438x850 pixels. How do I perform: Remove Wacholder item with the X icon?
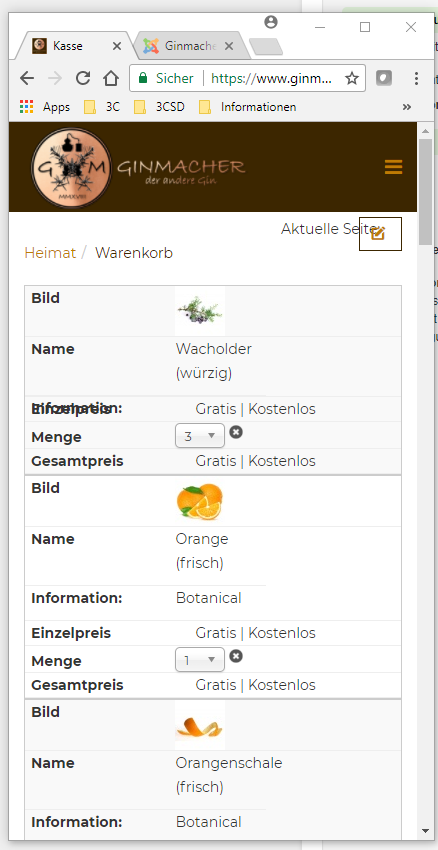click(x=236, y=432)
